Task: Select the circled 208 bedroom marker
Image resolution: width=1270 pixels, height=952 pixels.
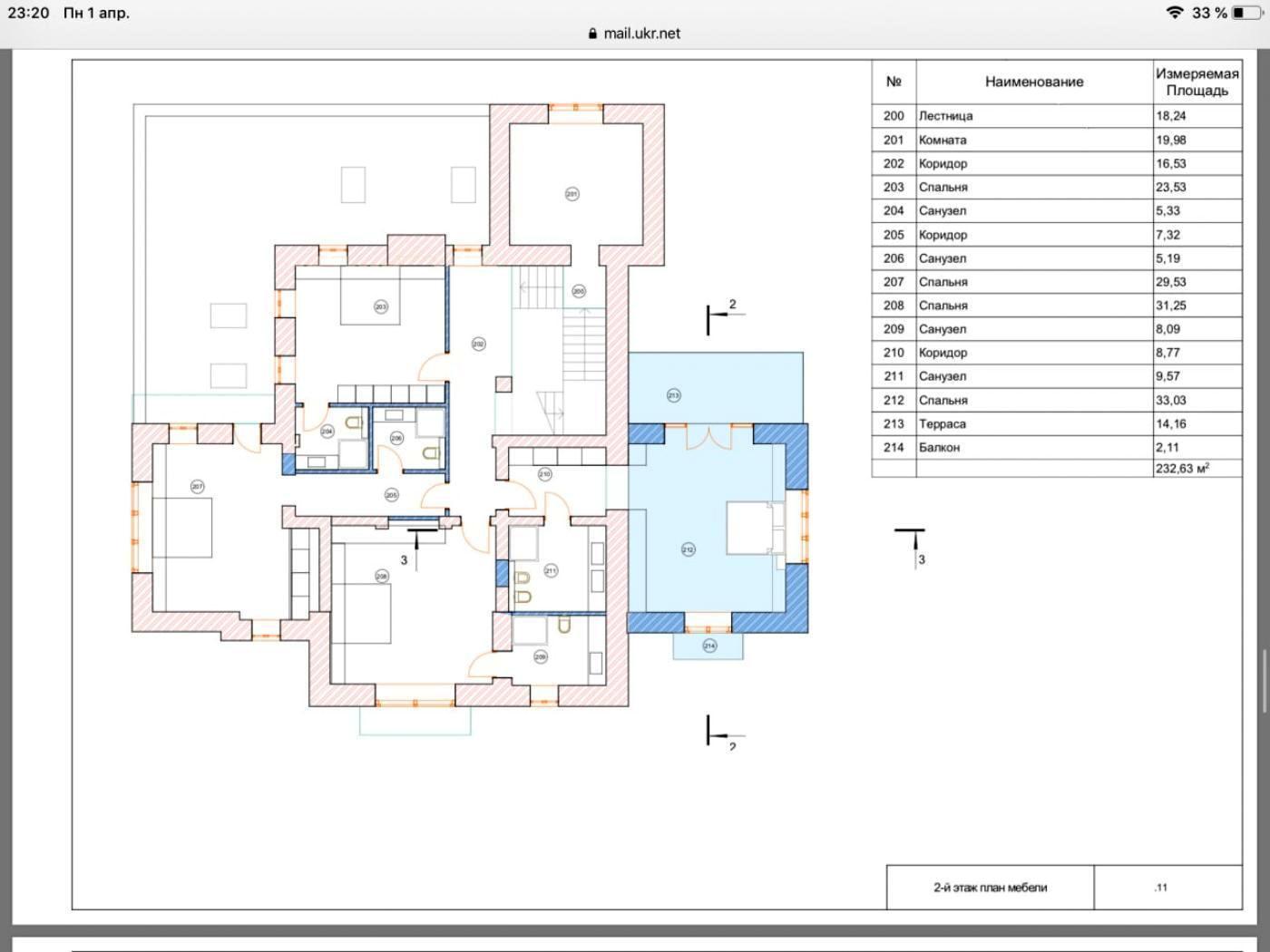Action: pyautogui.click(x=381, y=577)
